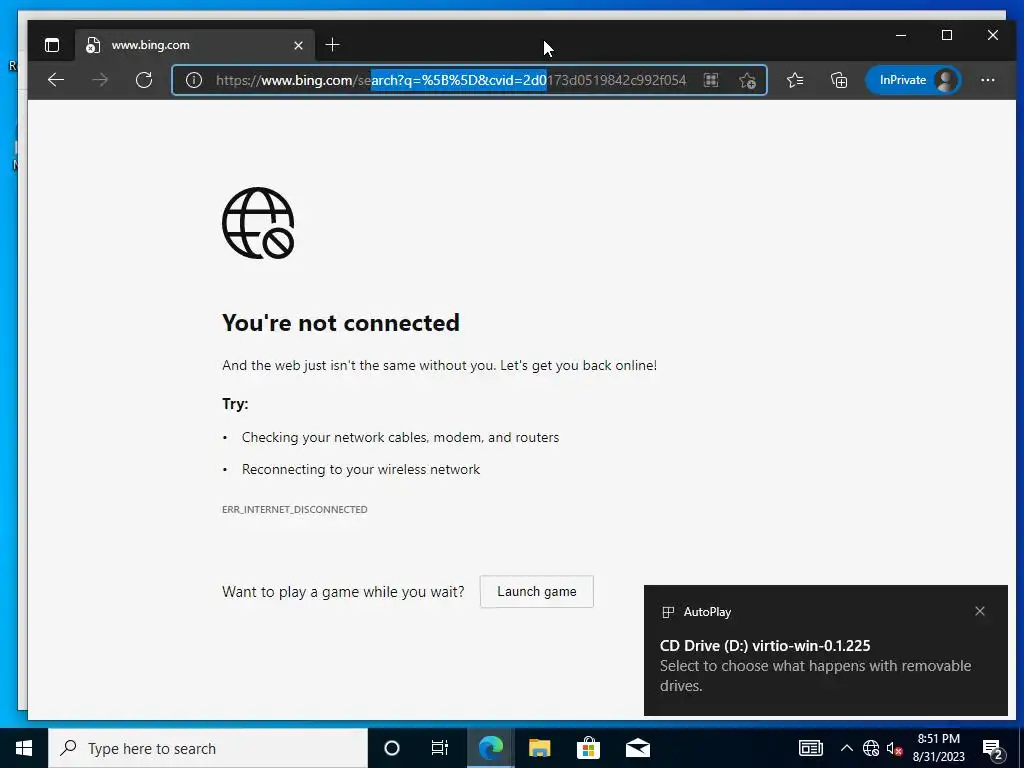This screenshot has height=768, width=1024.
Task: Select the www.bing.com tab
Action: tap(195, 45)
